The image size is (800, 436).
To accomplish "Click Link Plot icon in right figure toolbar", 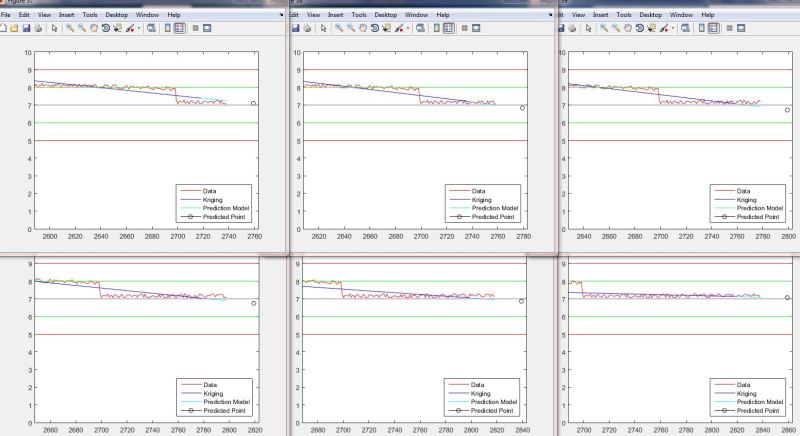I will pos(685,28).
